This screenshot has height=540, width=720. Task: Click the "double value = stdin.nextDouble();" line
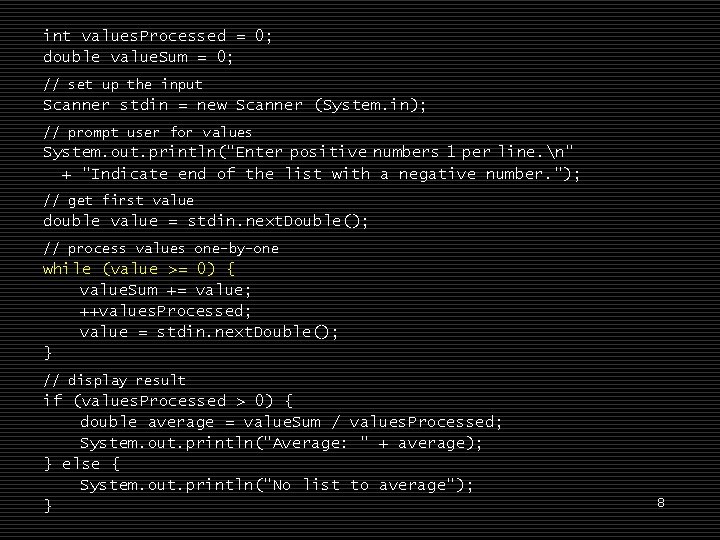[205, 221]
